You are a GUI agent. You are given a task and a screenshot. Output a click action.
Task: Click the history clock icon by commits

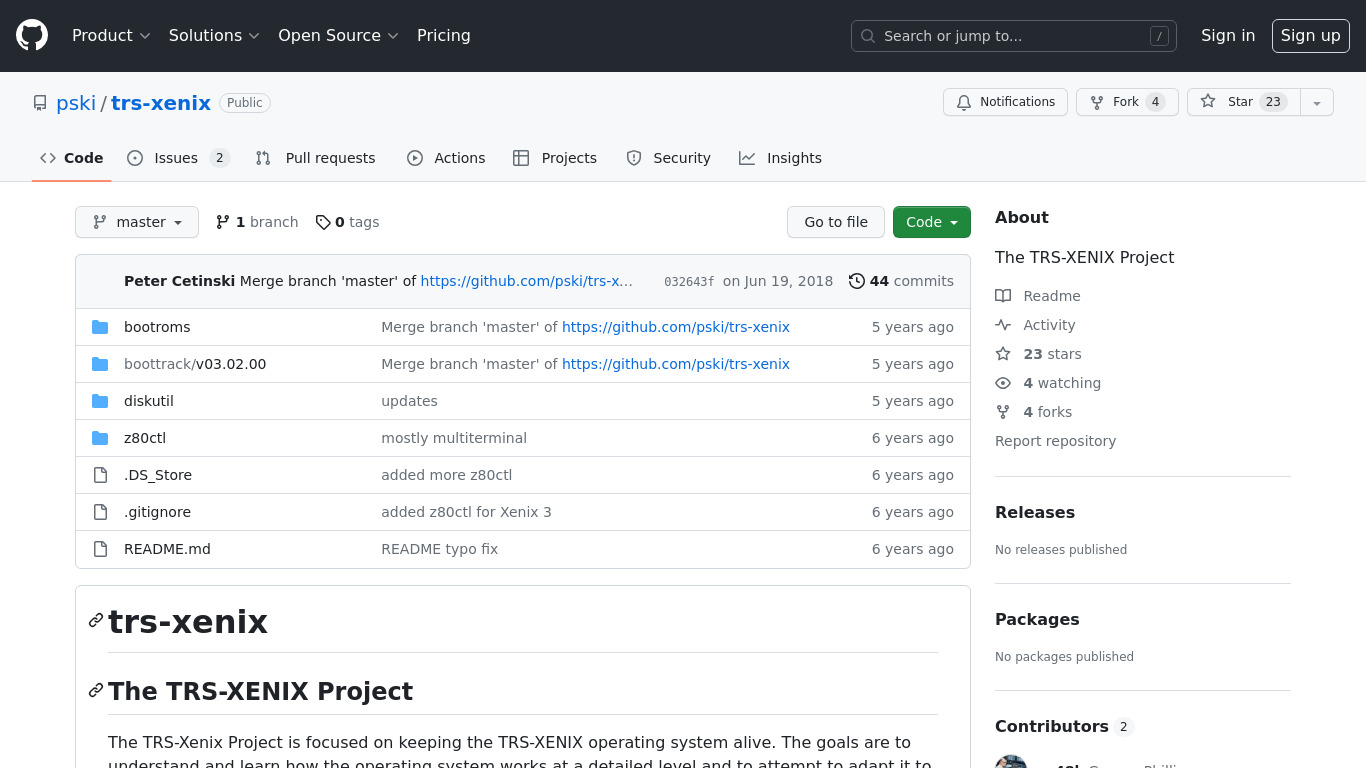[857, 281]
